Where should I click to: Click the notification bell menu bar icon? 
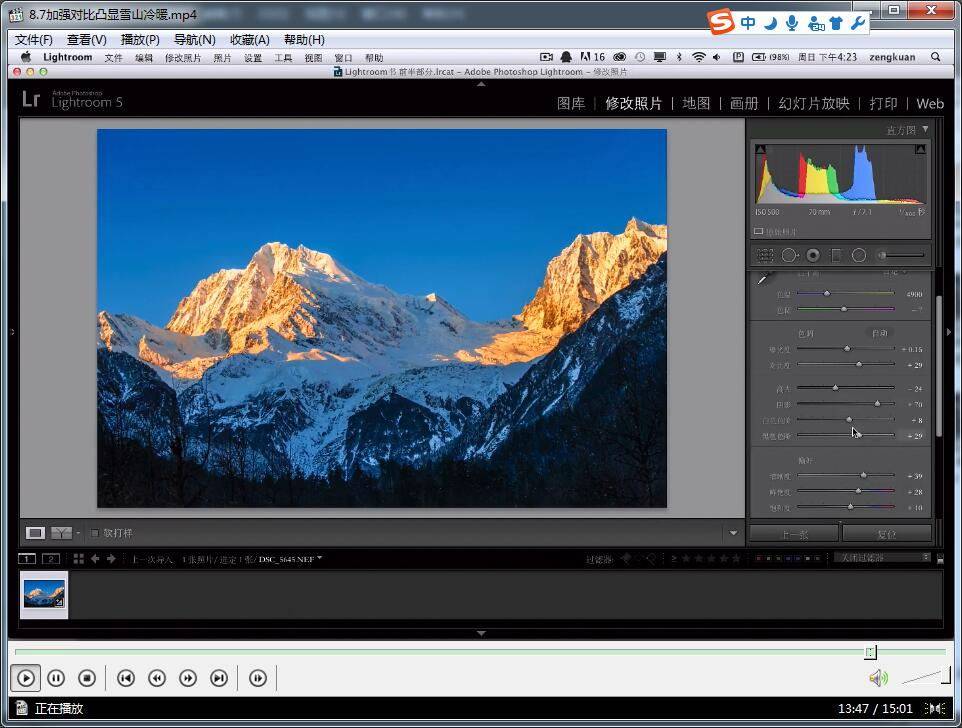pyautogui.click(x=566, y=57)
